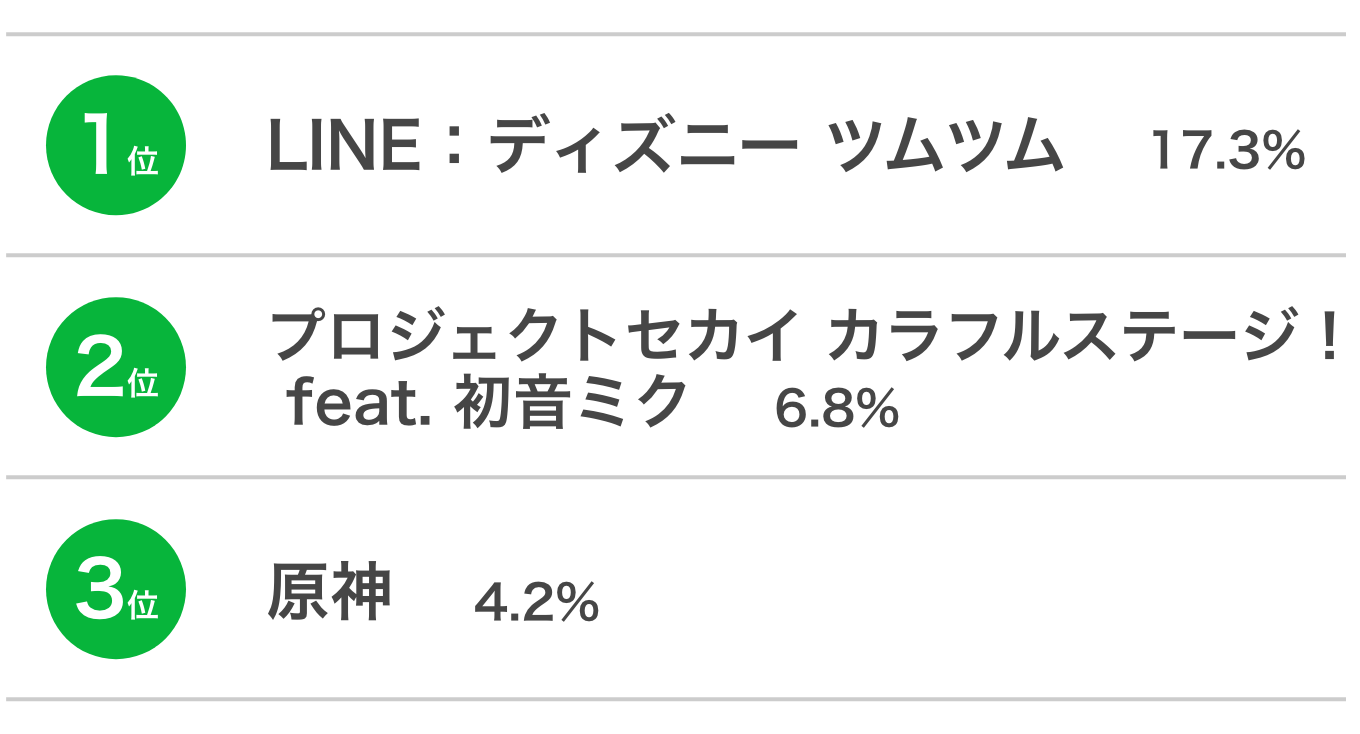The image size is (1360, 734).
Task: Open the 原神 game title
Action: 329,593
